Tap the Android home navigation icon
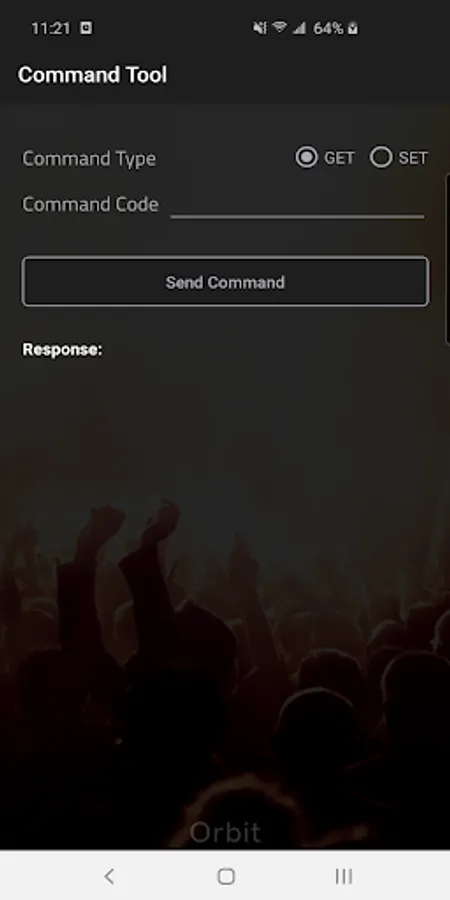This screenshot has width=450, height=900. pyautogui.click(x=226, y=876)
